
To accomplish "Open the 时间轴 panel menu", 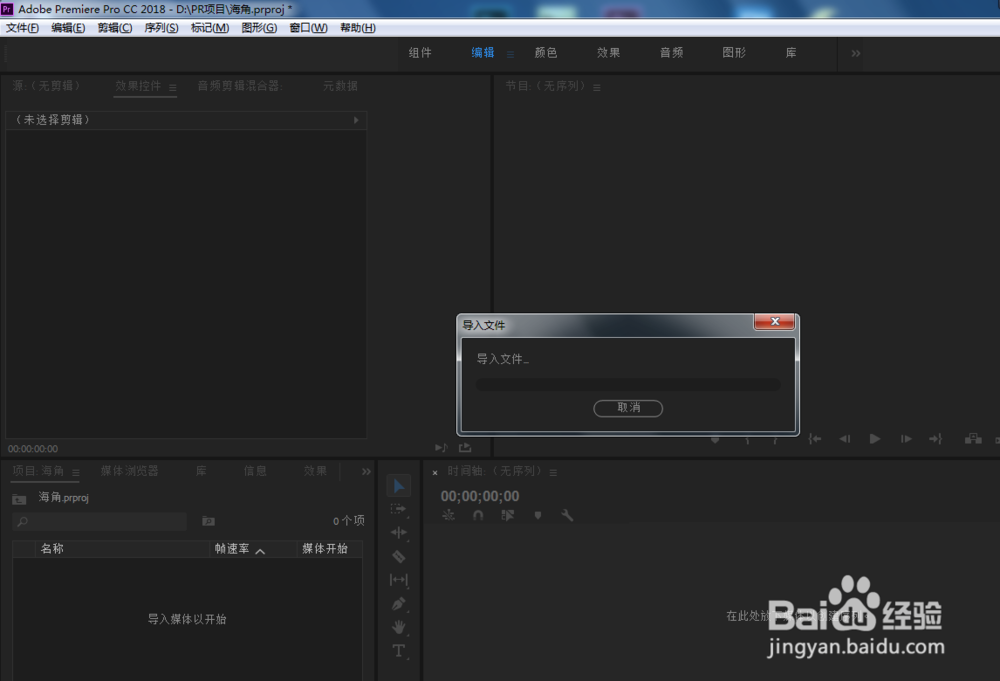I will pos(553,472).
